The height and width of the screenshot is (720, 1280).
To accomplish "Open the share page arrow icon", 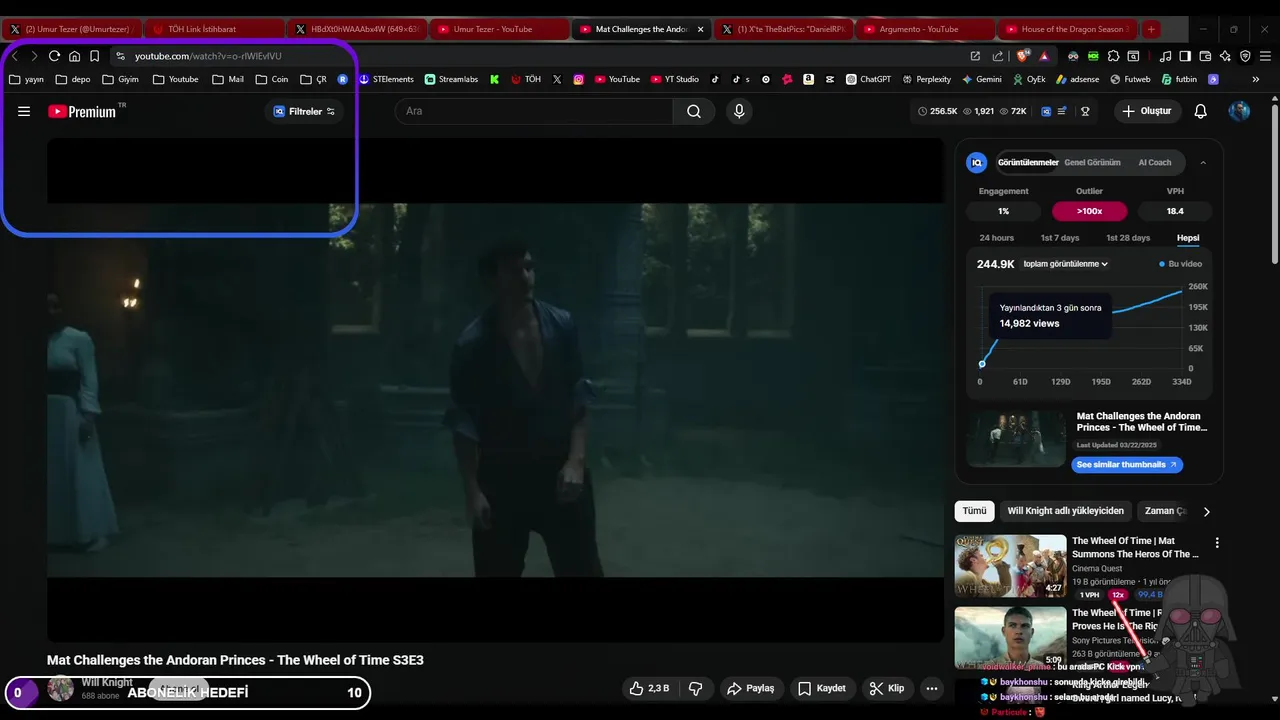I will coord(997,56).
